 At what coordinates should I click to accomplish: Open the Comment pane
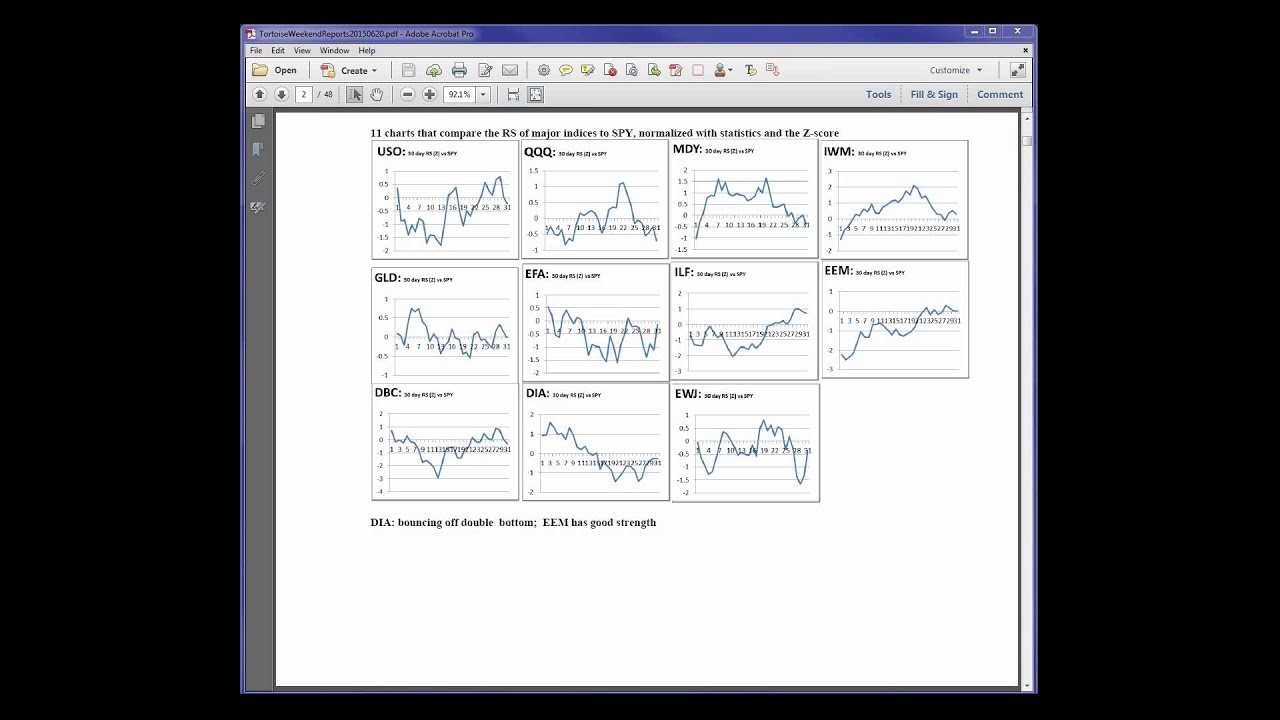(1000, 94)
